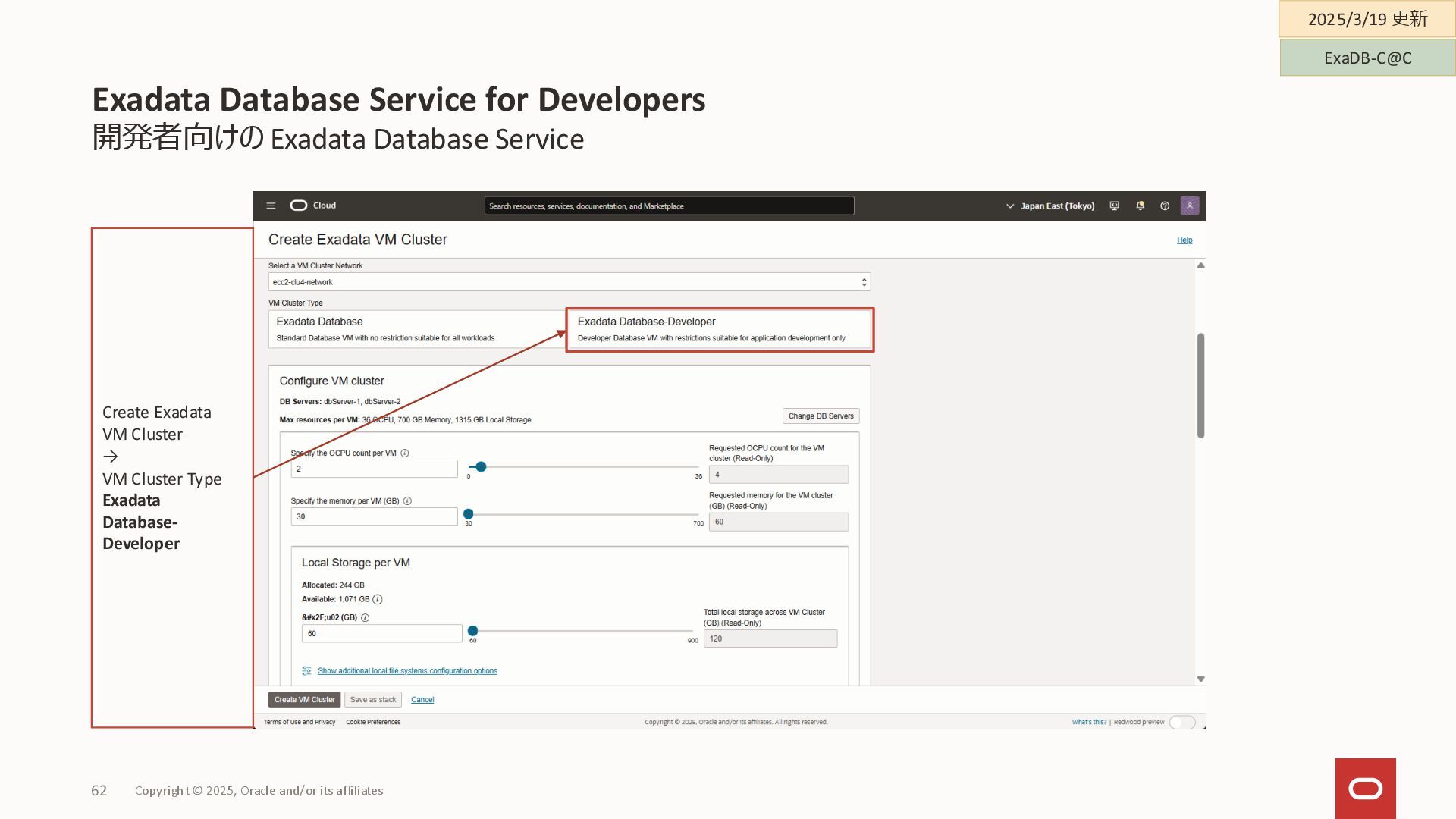The height and width of the screenshot is (819, 1456).
Task: Toggle the Redwood preview switch
Action: [1181, 722]
